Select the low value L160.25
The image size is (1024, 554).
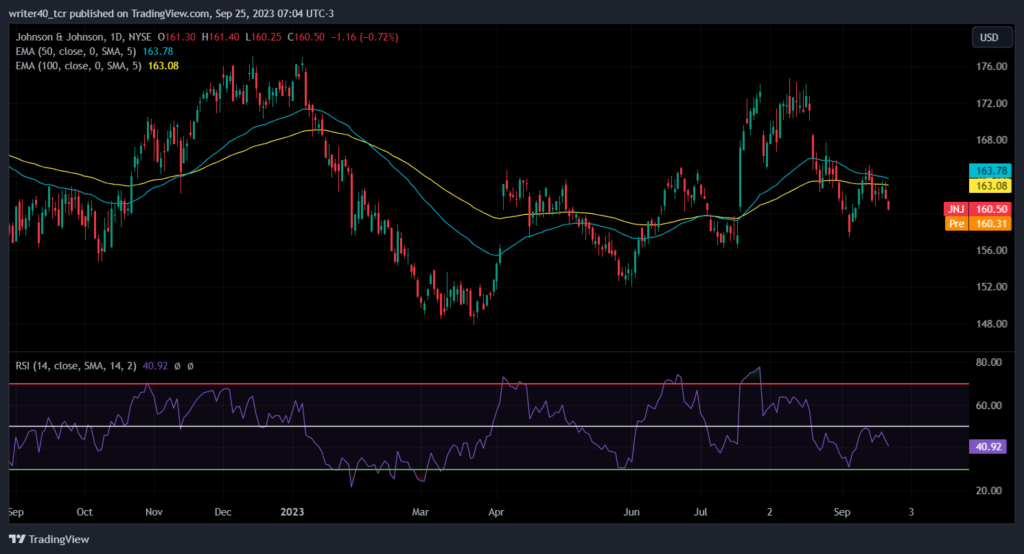point(263,37)
